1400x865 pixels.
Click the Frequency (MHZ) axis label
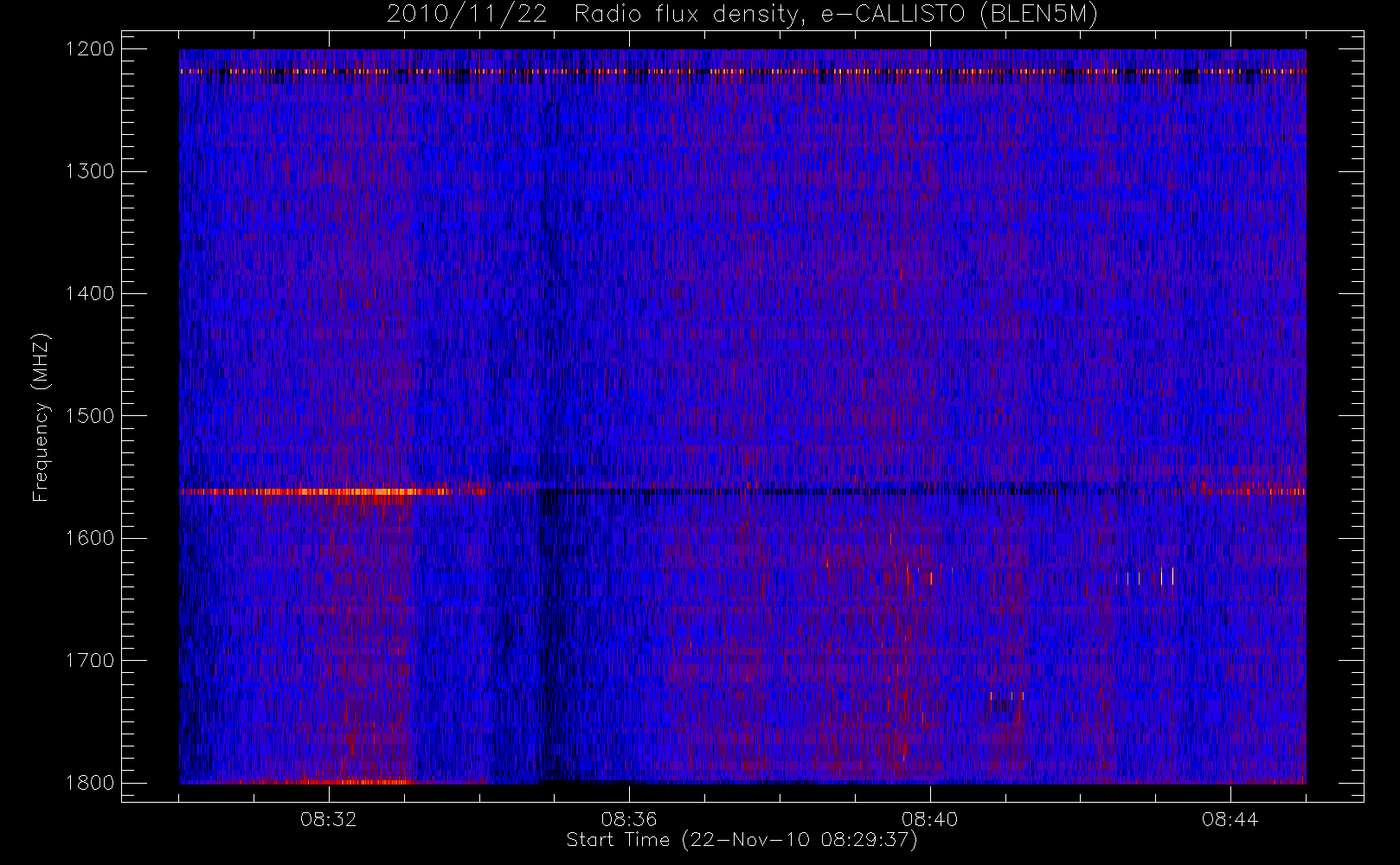pos(41,417)
